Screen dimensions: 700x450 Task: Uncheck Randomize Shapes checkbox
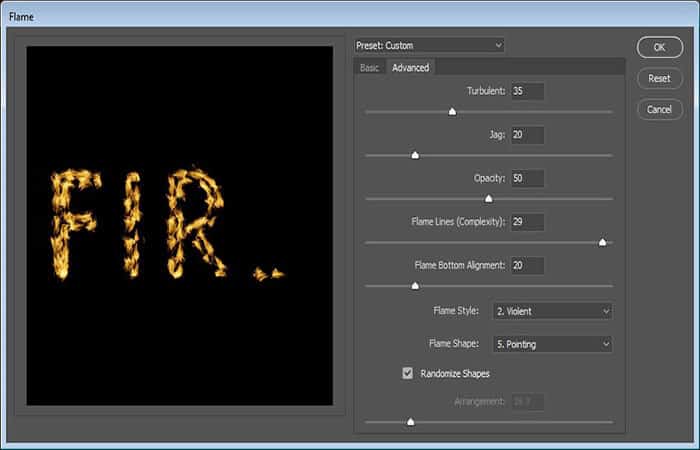pos(408,373)
